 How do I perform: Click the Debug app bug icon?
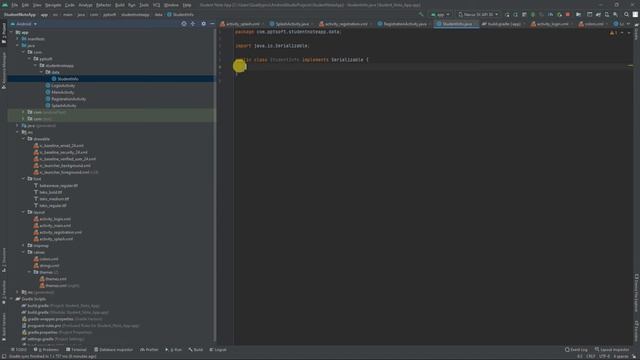(x=533, y=14)
